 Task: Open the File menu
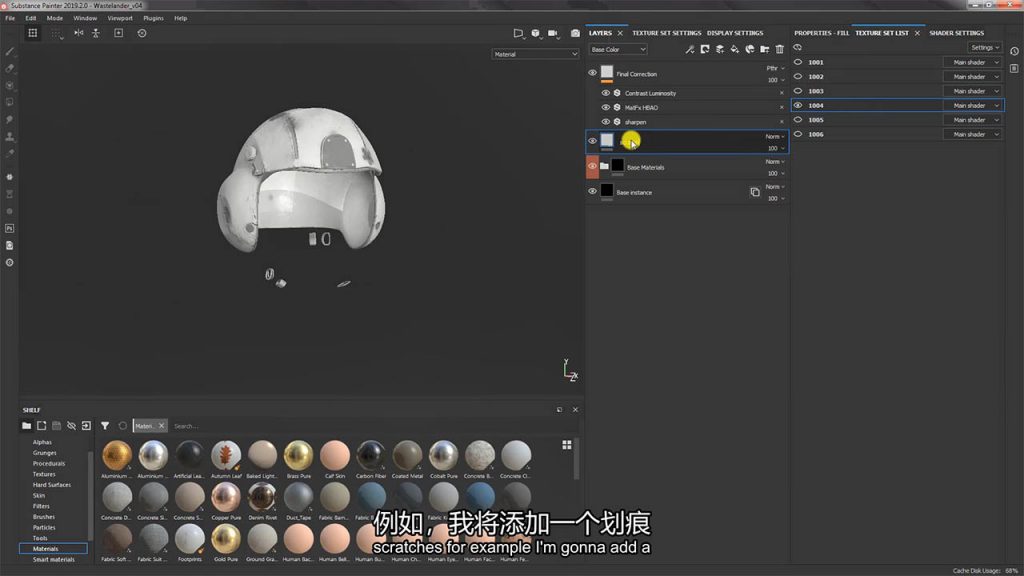[10, 18]
